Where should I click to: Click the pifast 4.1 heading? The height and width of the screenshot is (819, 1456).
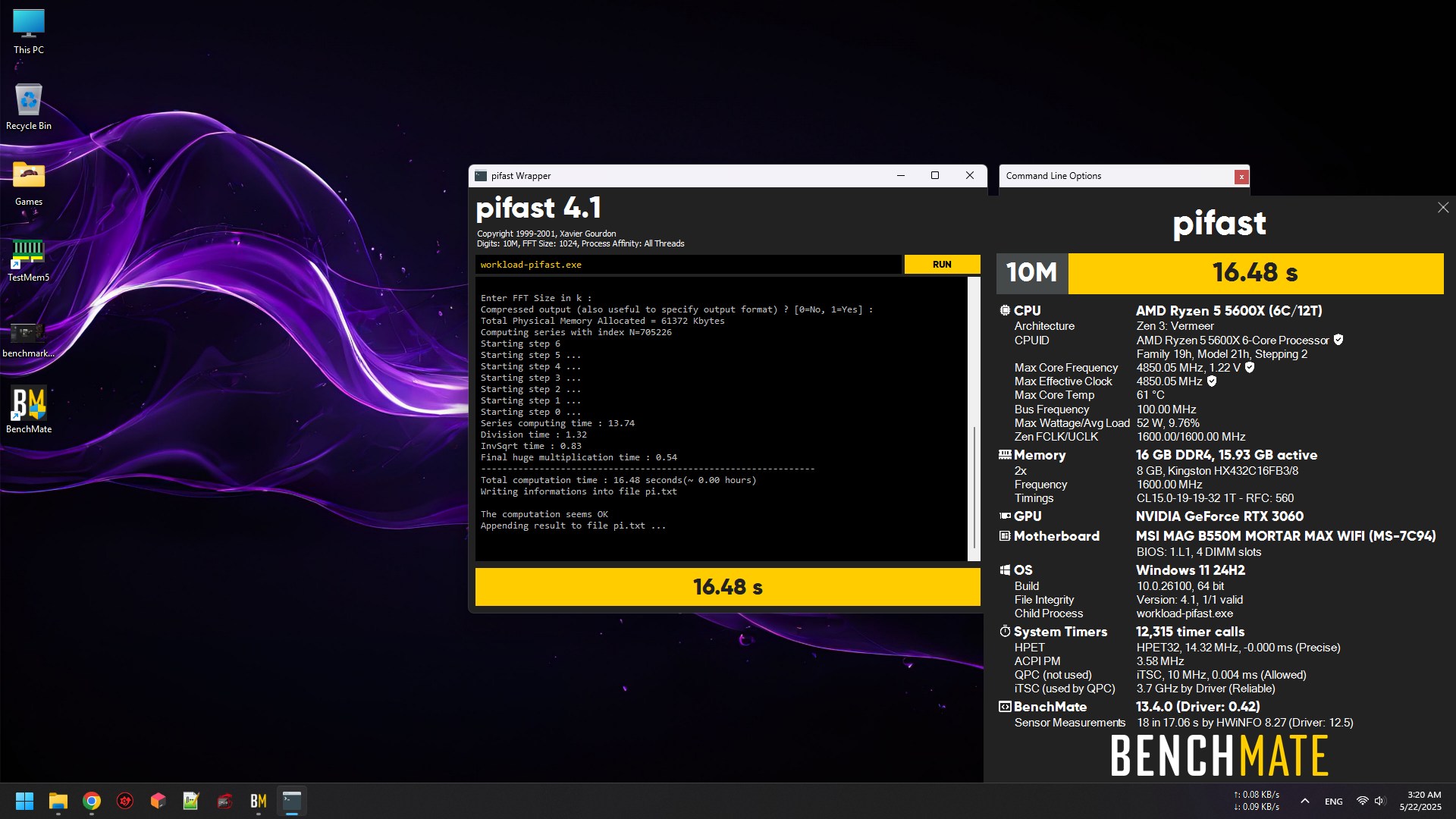tap(538, 208)
